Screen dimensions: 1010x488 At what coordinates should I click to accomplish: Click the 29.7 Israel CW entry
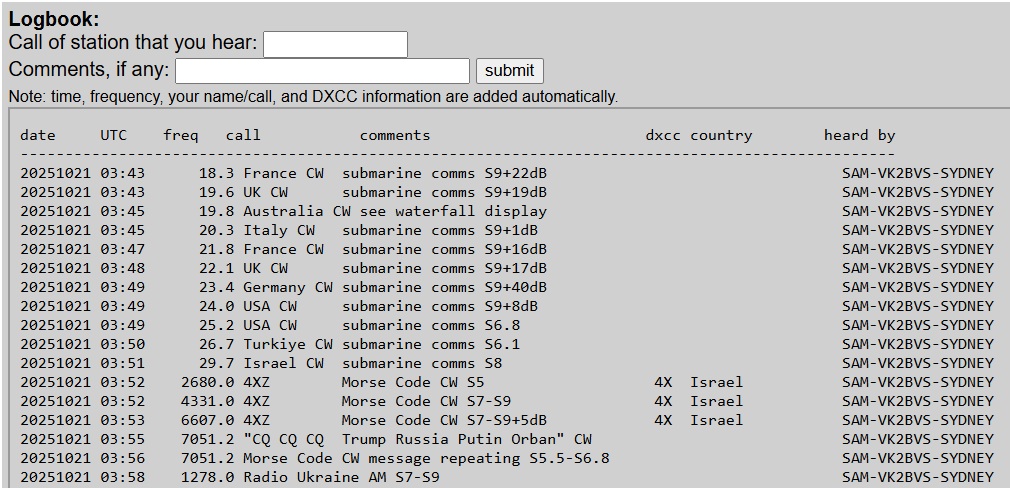(507, 363)
